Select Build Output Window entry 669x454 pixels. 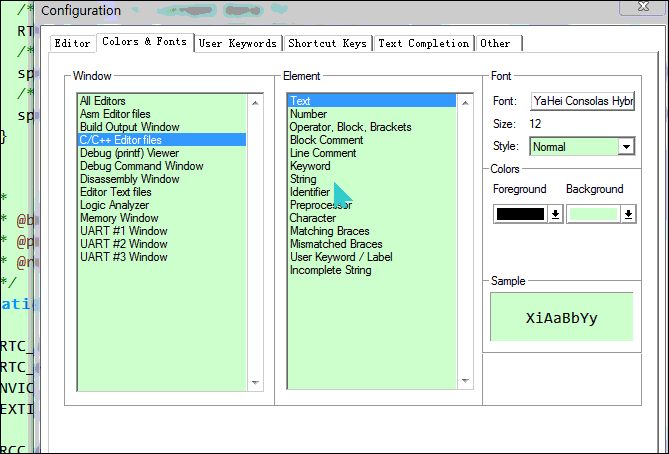[x=162, y=127]
